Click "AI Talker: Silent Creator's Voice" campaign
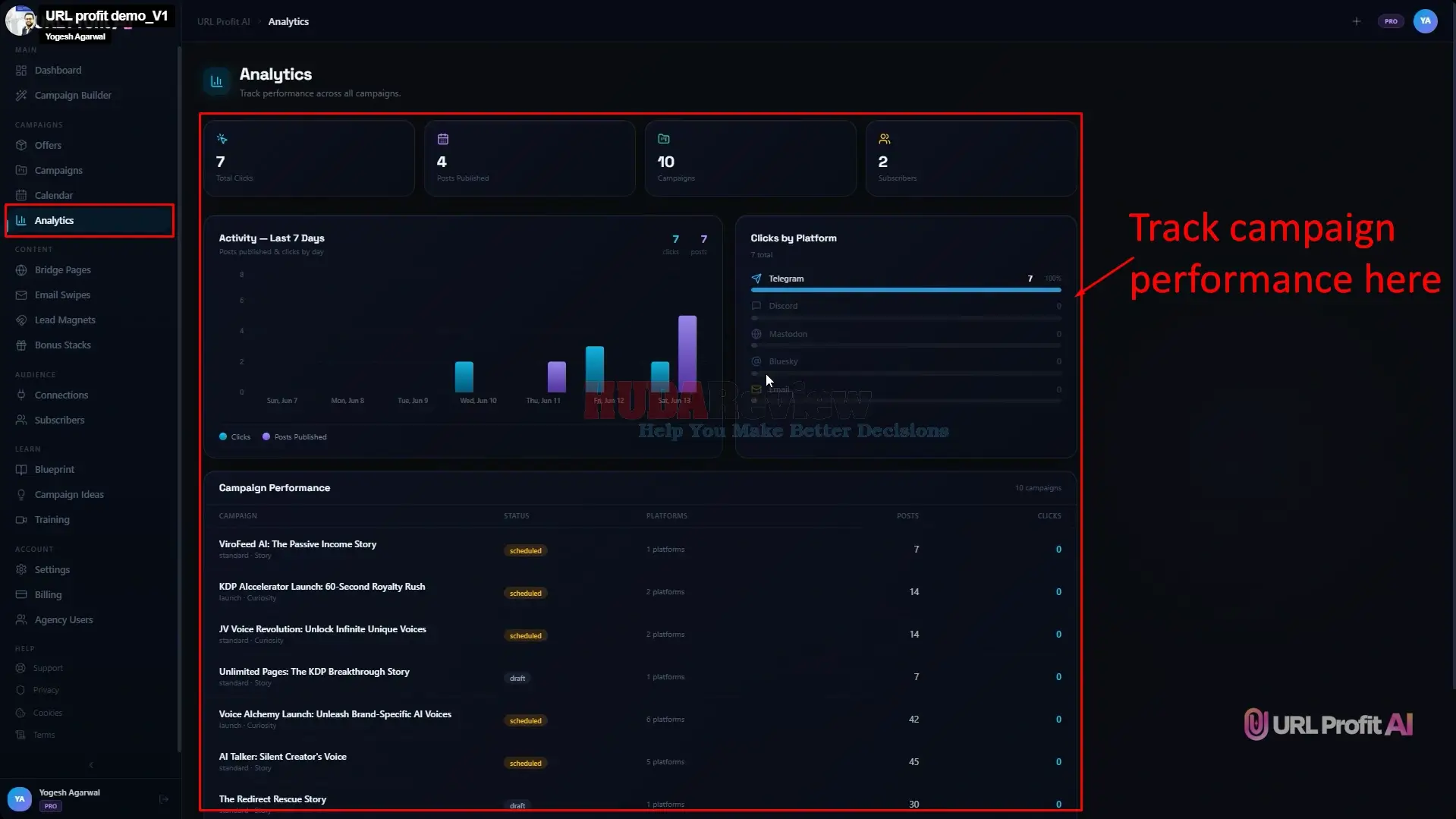This screenshot has width=1456, height=819. tap(282, 757)
